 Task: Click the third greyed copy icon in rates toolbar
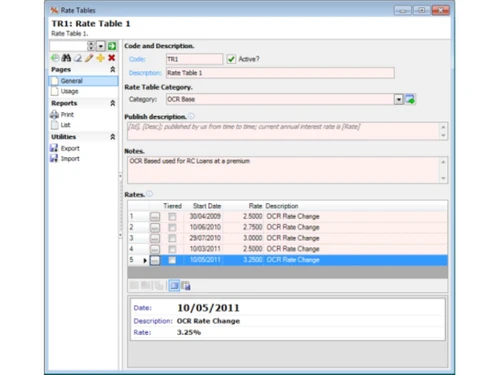pyautogui.click(x=159, y=285)
